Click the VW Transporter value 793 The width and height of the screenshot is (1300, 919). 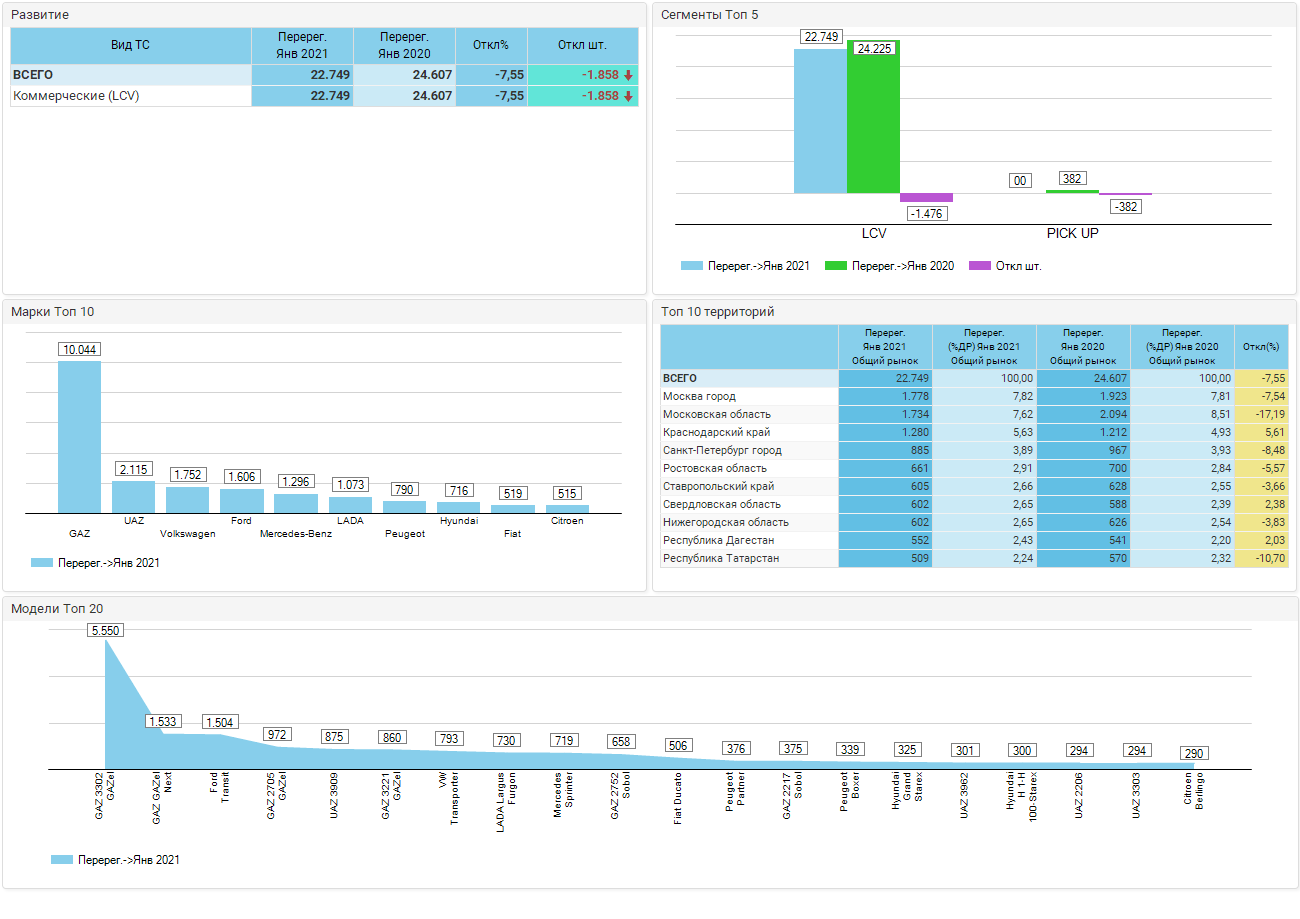449,739
